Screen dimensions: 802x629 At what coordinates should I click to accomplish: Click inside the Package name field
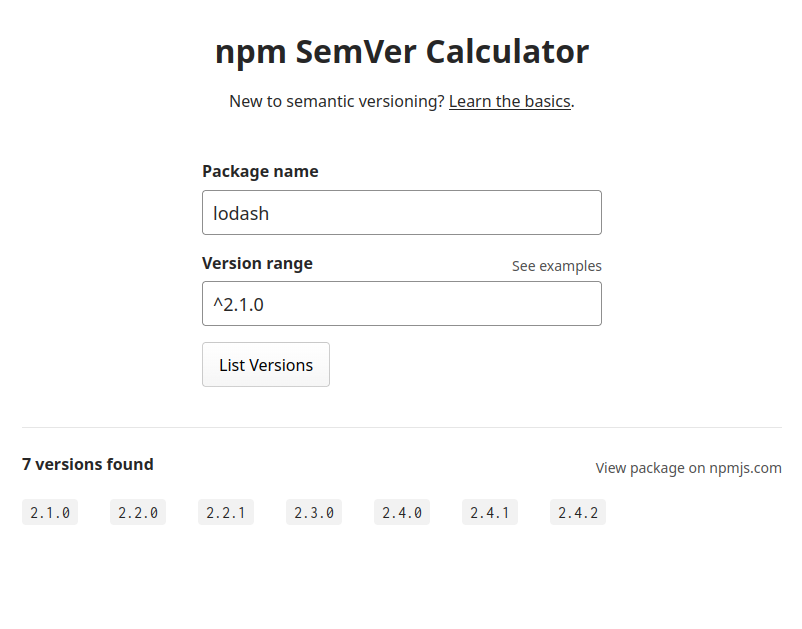400,212
